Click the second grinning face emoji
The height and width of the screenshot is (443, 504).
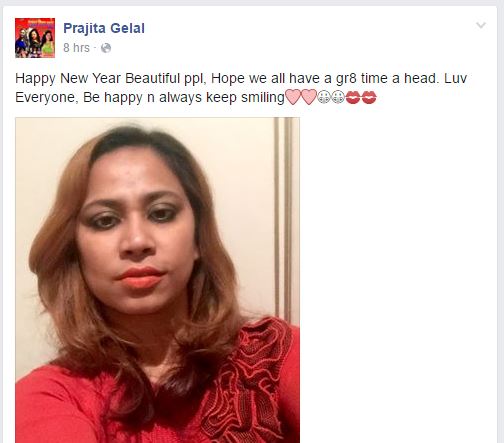338,97
